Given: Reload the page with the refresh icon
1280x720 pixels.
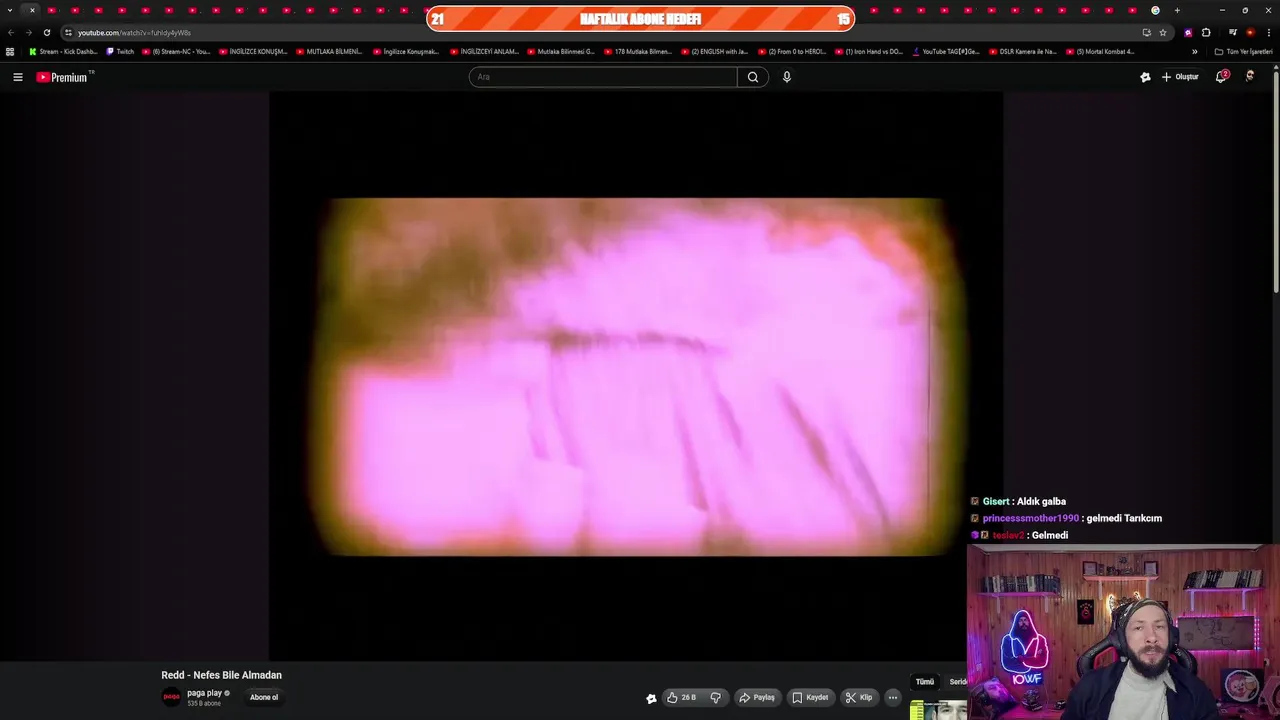Looking at the screenshot, I should point(46,32).
